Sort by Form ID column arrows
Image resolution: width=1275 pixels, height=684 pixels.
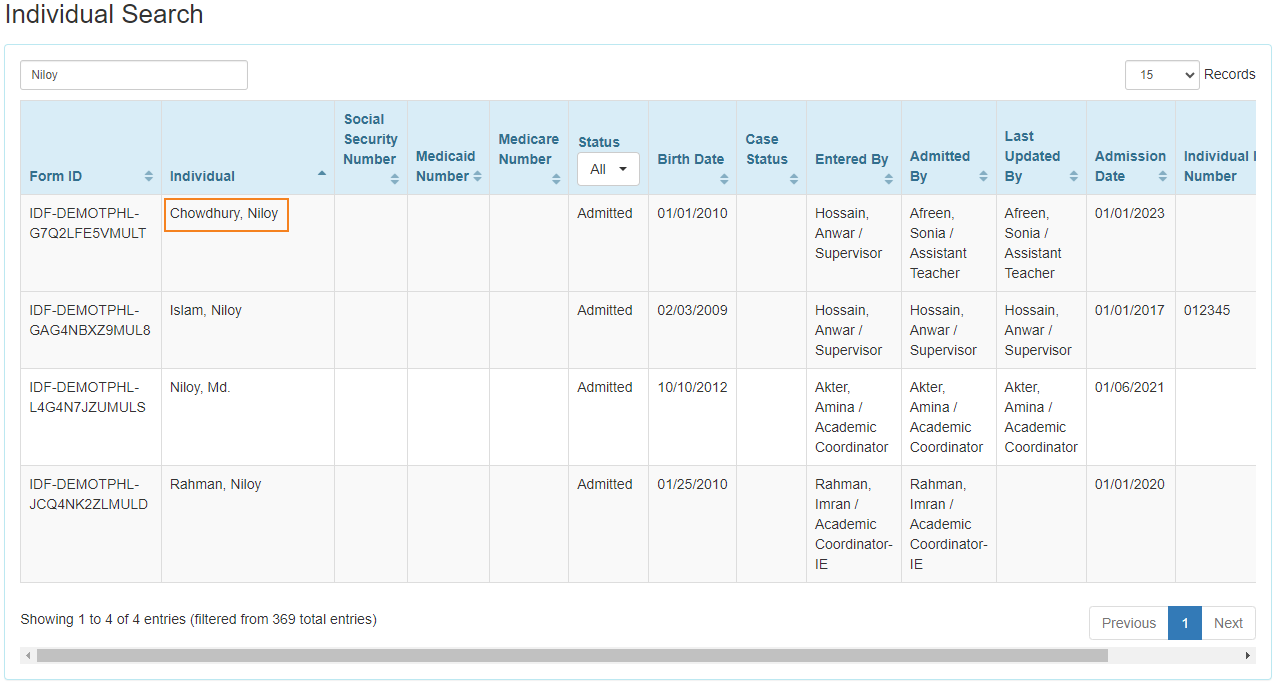click(149, 176)
